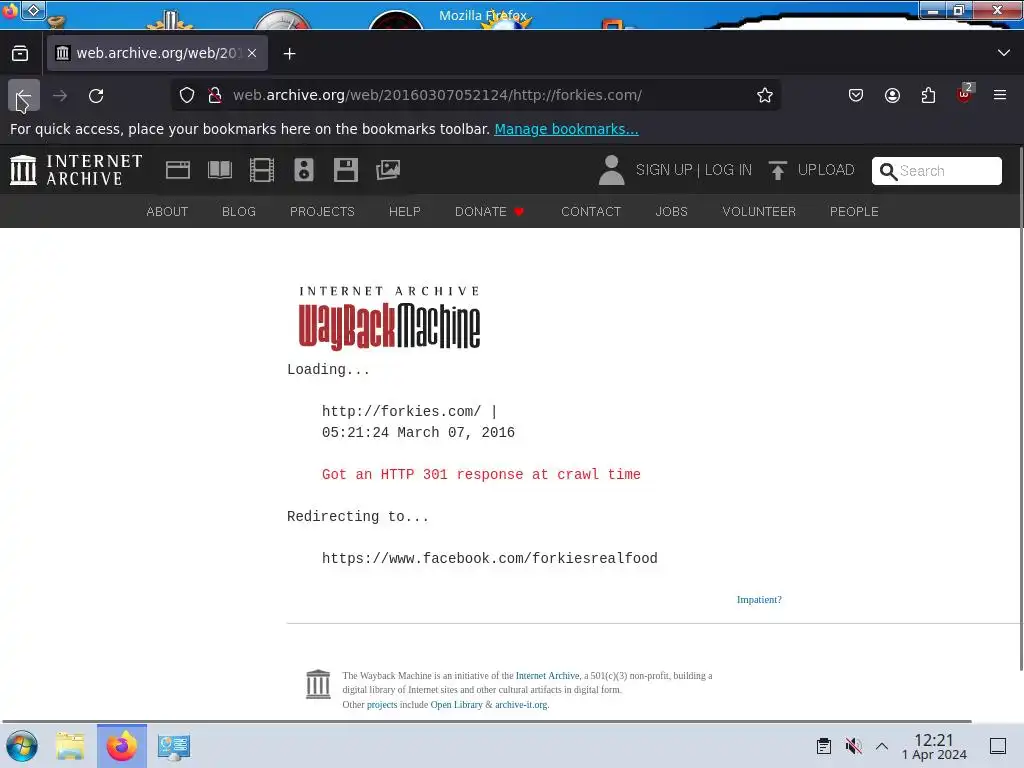The width and height of the screenshot is (1024, 768).
Task: Open the ABOUT menu item
Action: click(x=167, y=212)
